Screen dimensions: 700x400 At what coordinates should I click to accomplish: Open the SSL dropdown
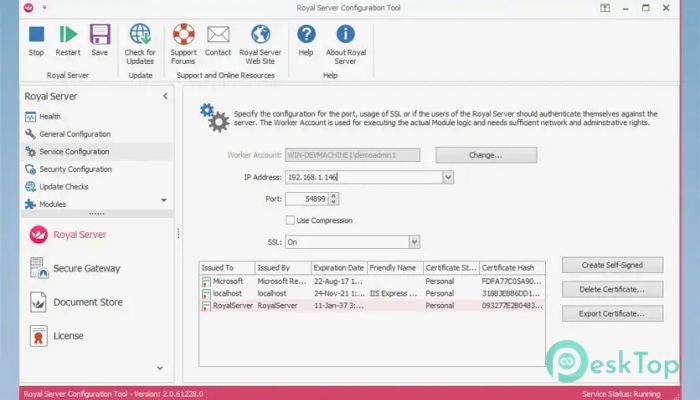(414, 242)
